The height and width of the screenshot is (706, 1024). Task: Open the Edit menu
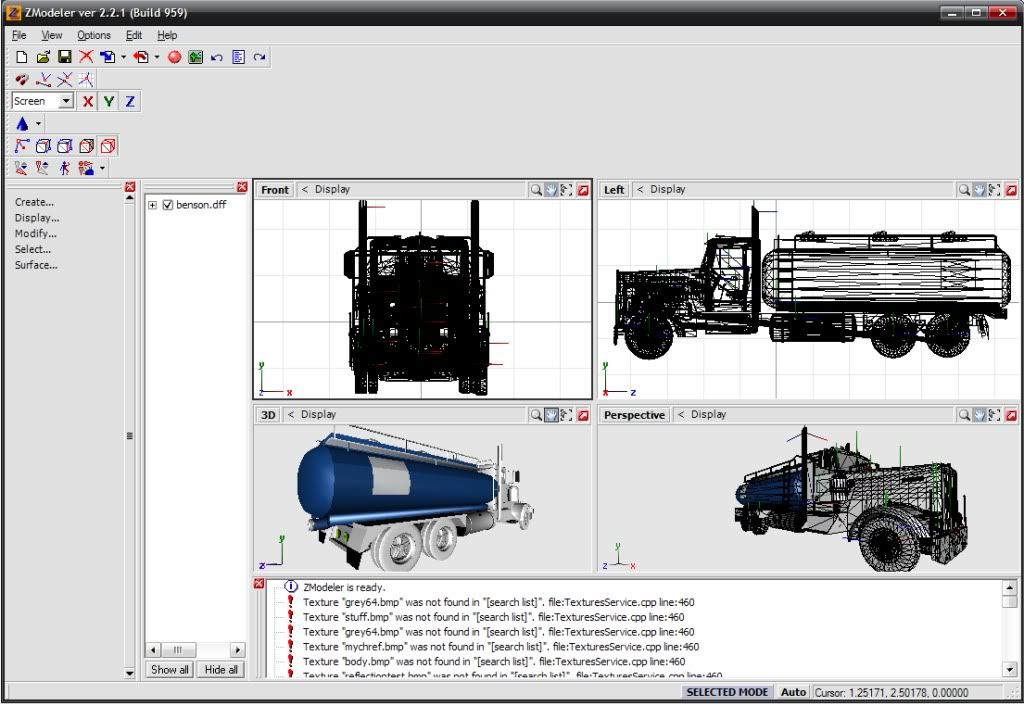tap(134, 35)
